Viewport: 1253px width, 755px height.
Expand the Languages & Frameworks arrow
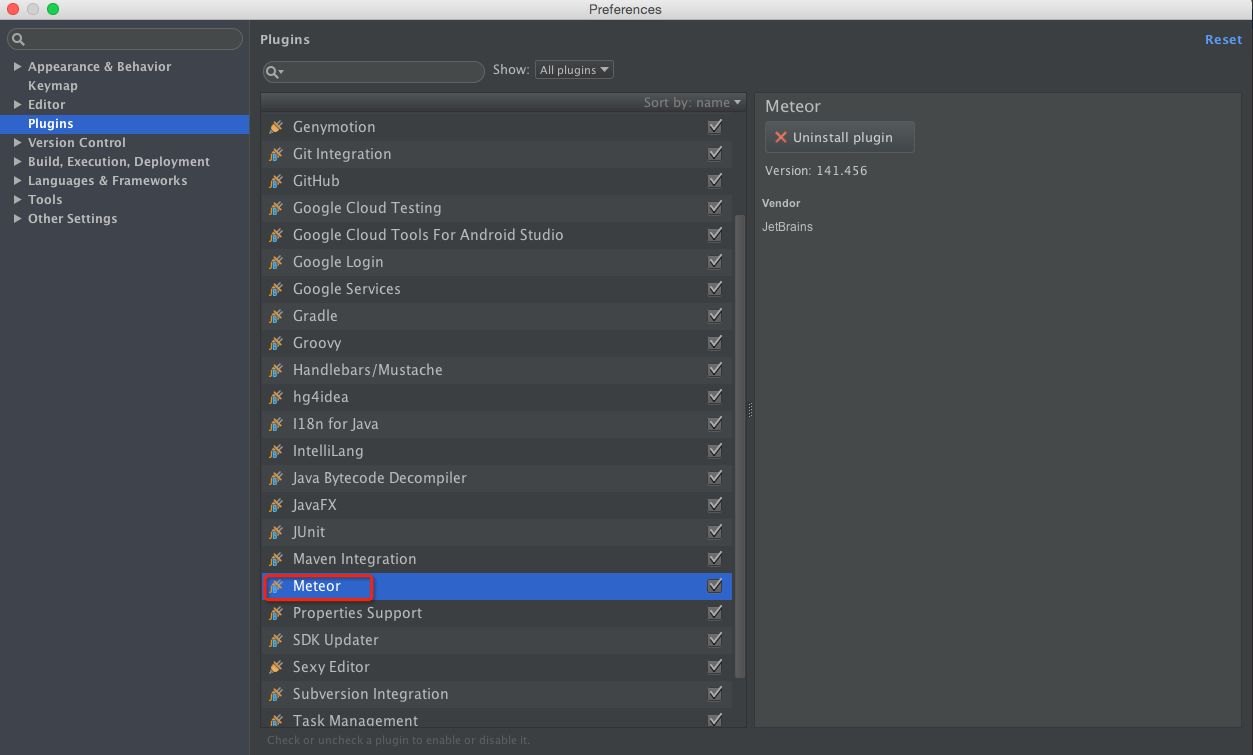pyautogui.click(x=17, y=181)
